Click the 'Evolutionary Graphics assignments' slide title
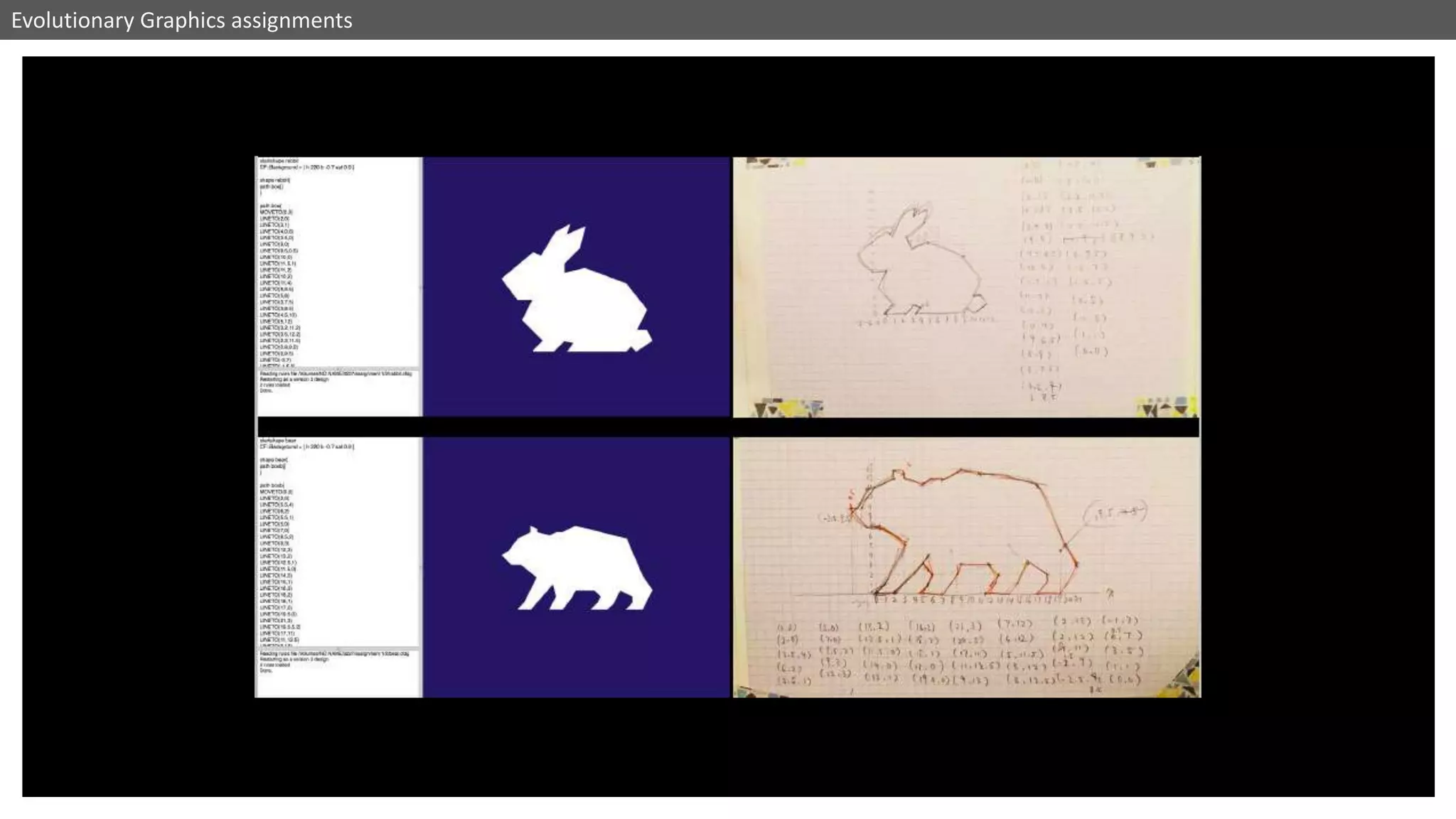 point(182,20)
